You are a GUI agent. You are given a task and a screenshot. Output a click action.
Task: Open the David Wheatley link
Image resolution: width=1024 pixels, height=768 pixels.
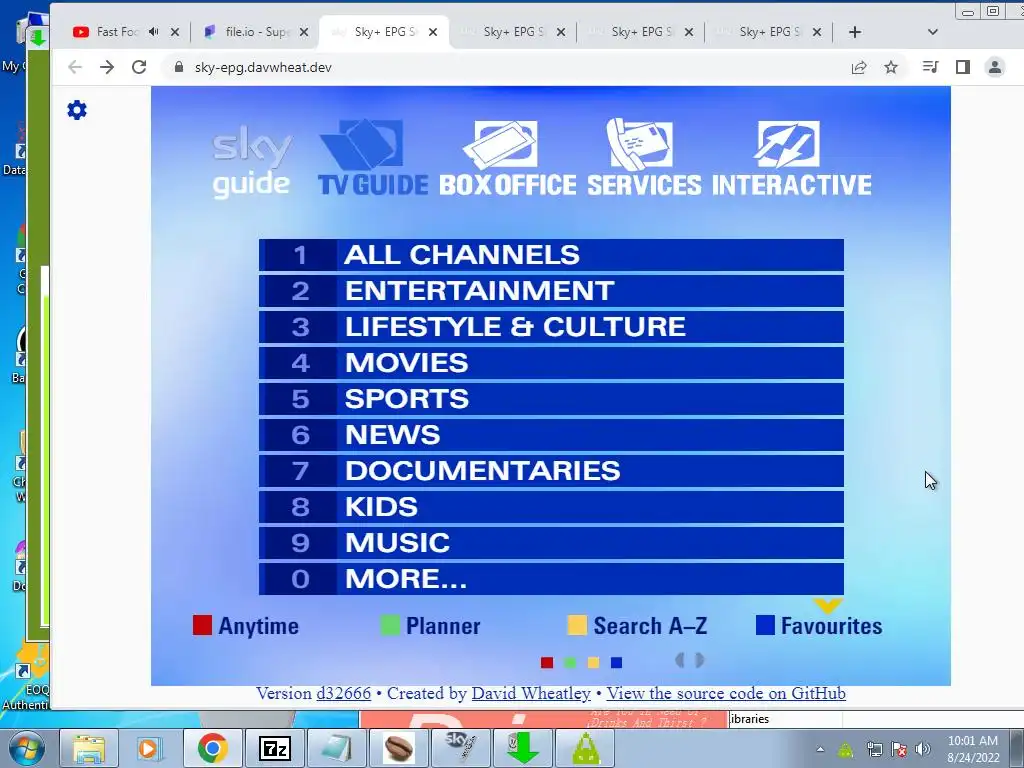tap(531, 694)
